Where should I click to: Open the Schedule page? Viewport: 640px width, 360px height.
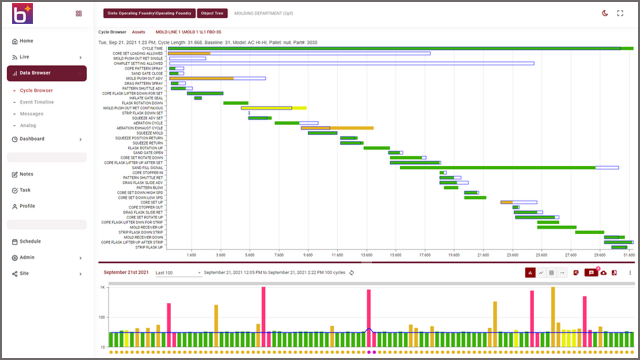point(30,242)
